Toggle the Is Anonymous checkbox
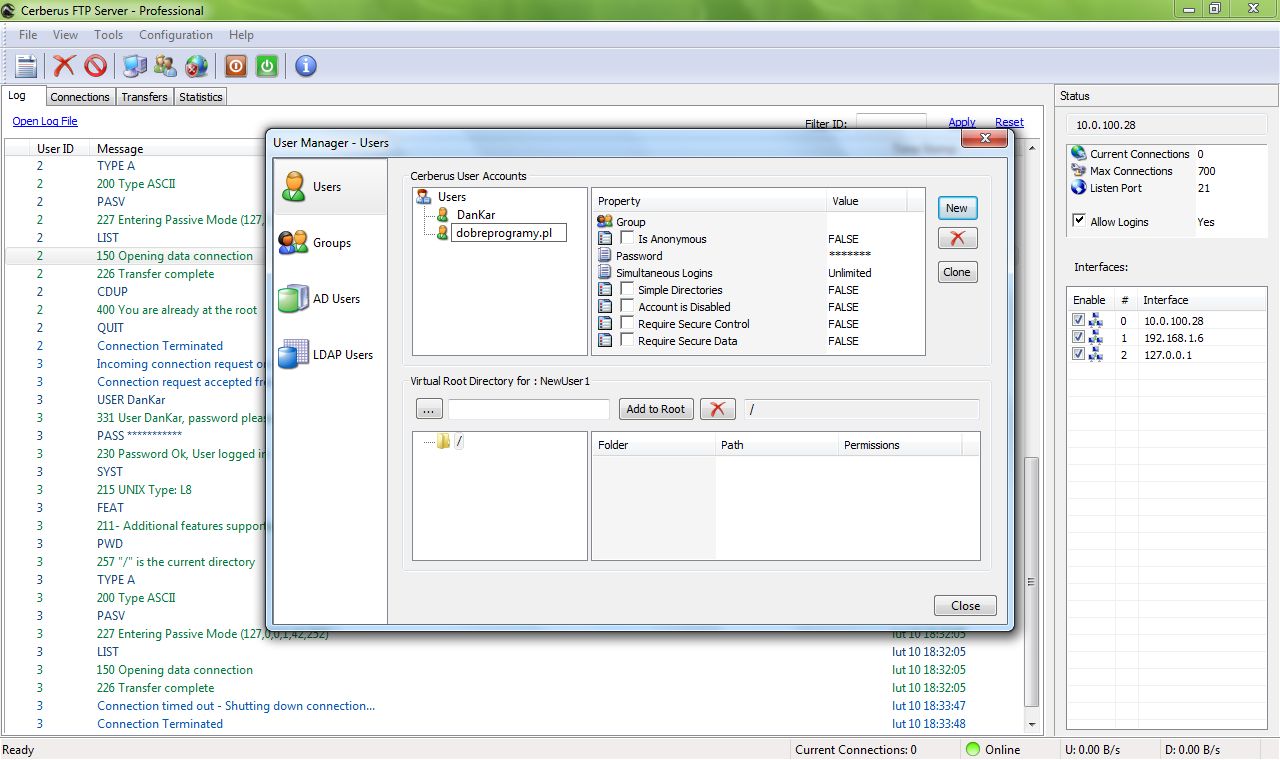 point(627,238)
